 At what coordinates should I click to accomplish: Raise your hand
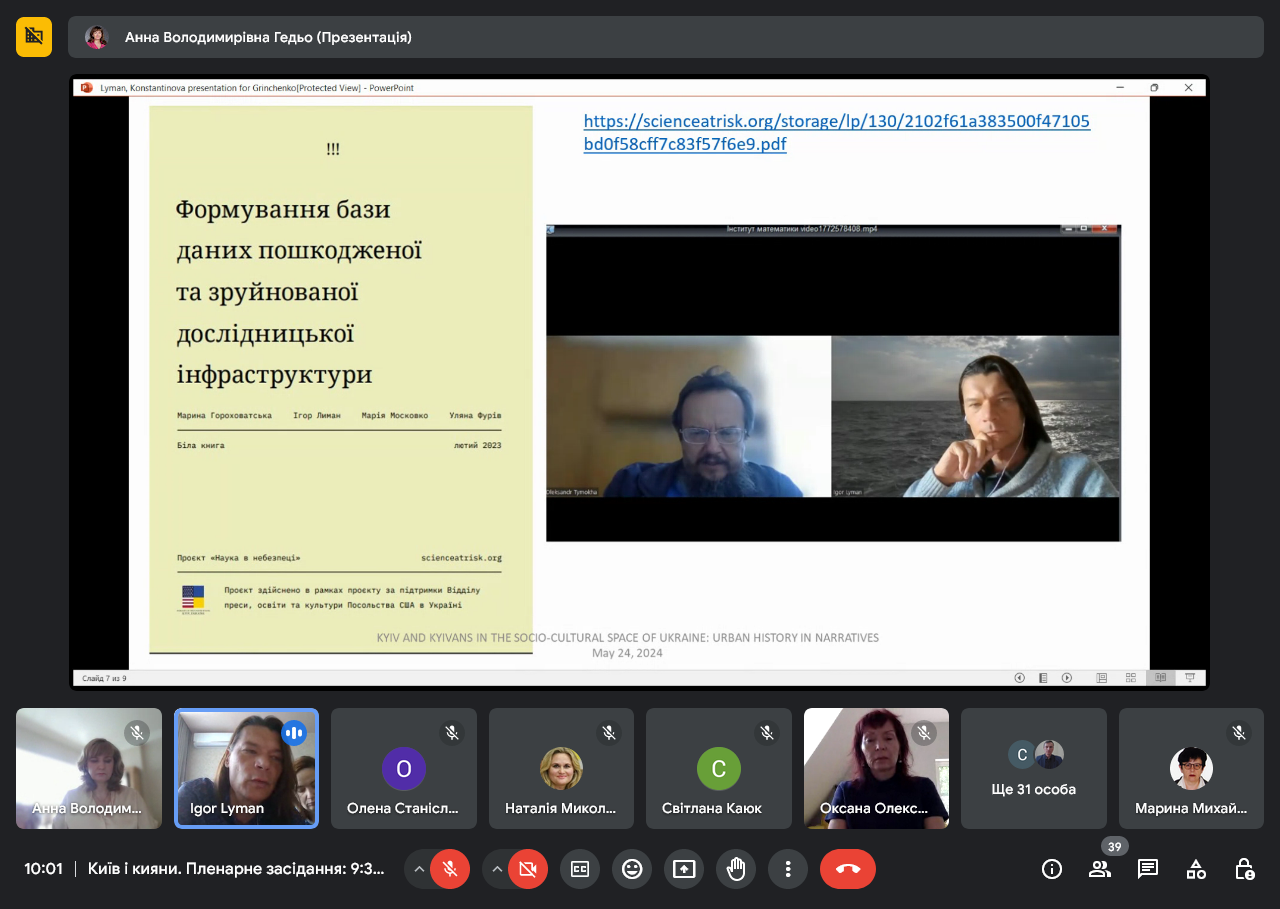pyautogui.click(x=736, y=869)
